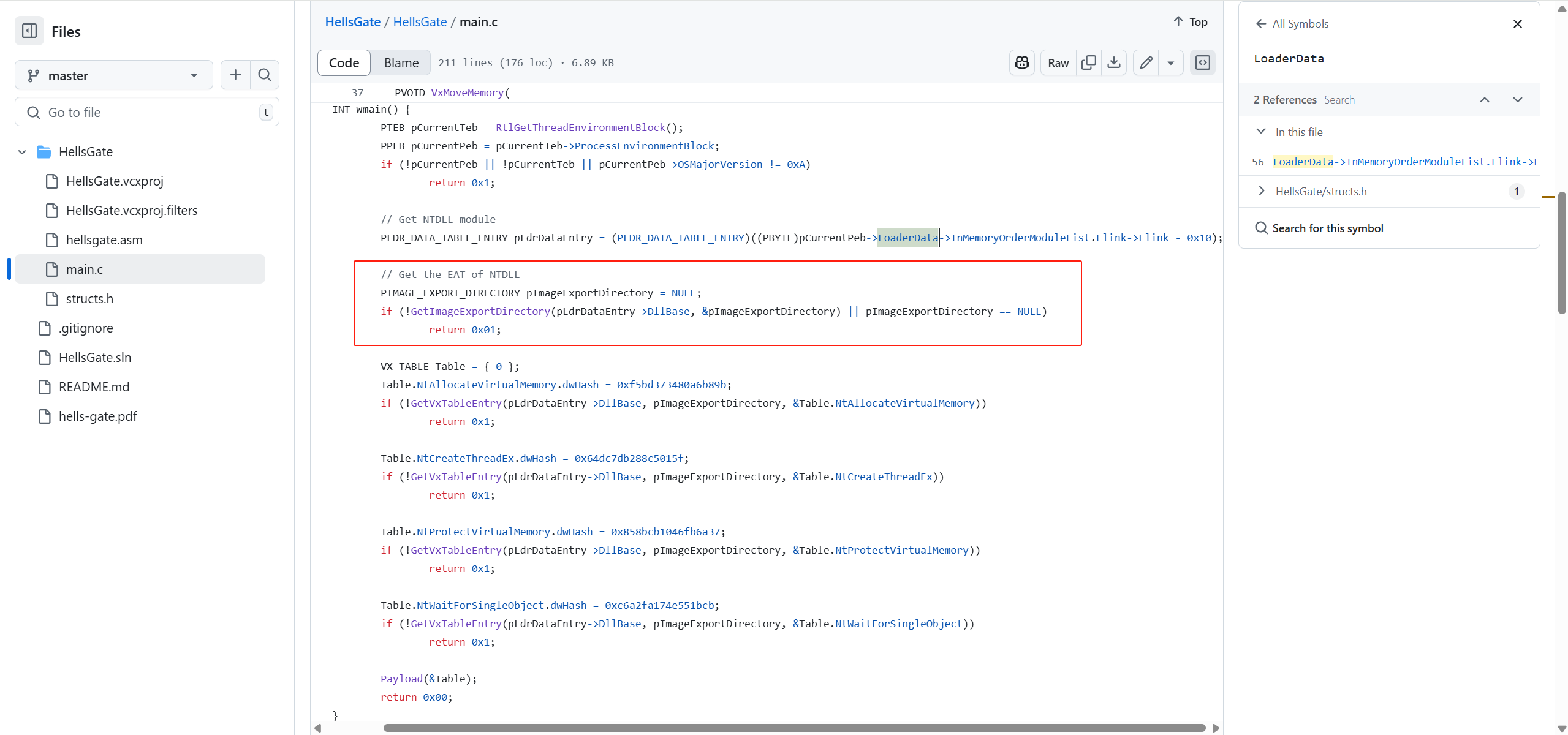Viewport: 1568px width, 735px height.
Task: Click RtlGetThreadEnvironmentBlock symbol
Action: tap(580, 127)
